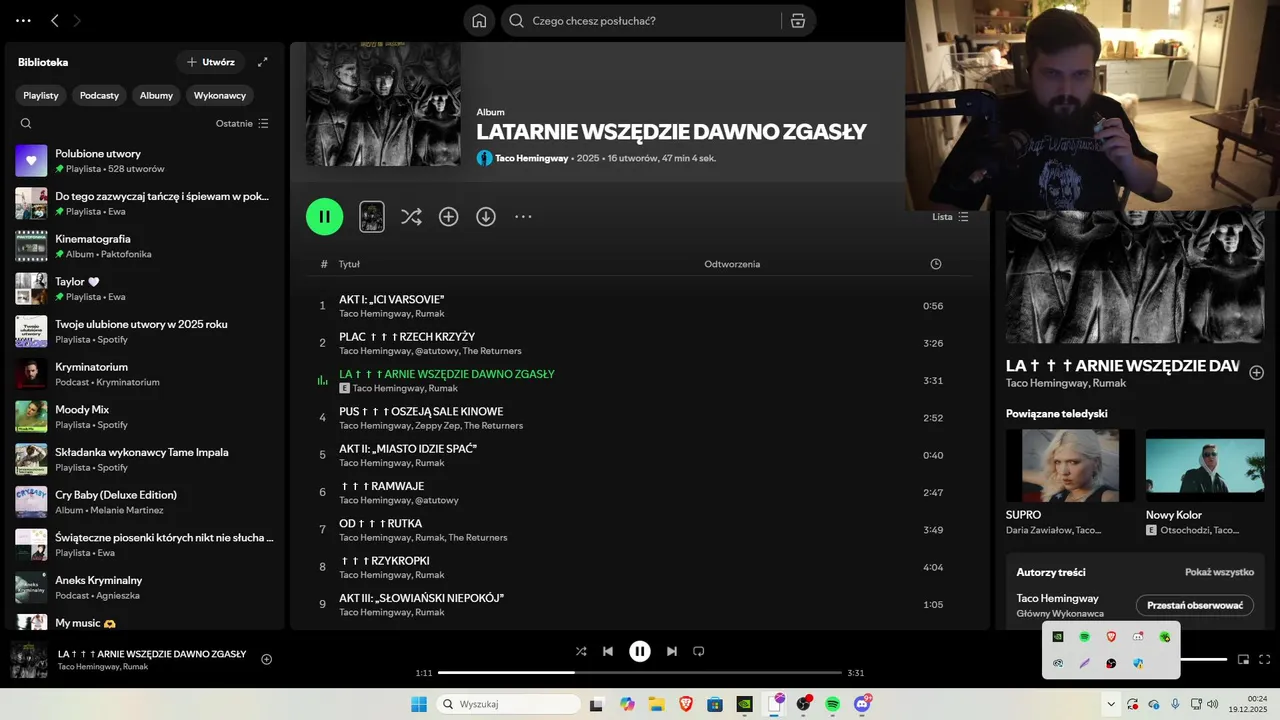Go back in navigation history
This screenshot has height=720, width=1280.
(x=55, y=21)
